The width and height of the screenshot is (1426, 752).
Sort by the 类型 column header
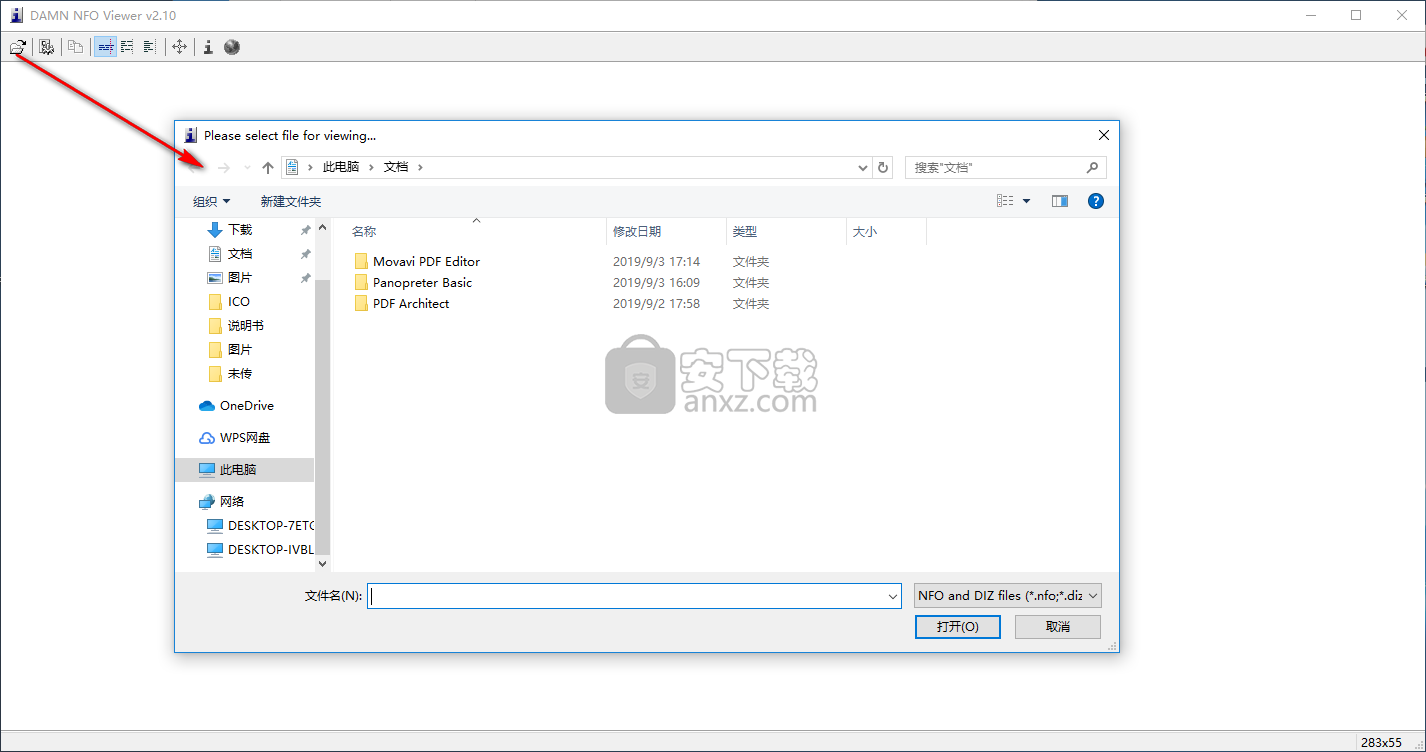[x=744, y=231]
